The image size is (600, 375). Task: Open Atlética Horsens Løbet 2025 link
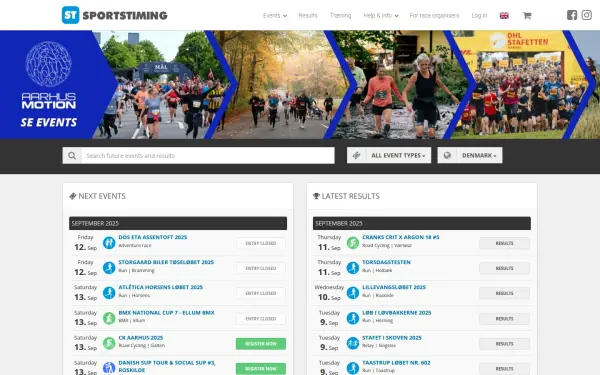pos(161,287)
